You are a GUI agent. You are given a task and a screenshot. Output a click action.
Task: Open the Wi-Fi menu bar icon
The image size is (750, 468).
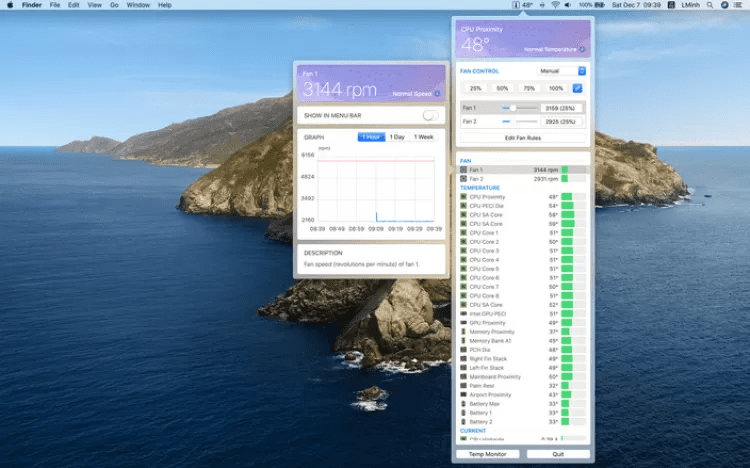tap(555, 5)
